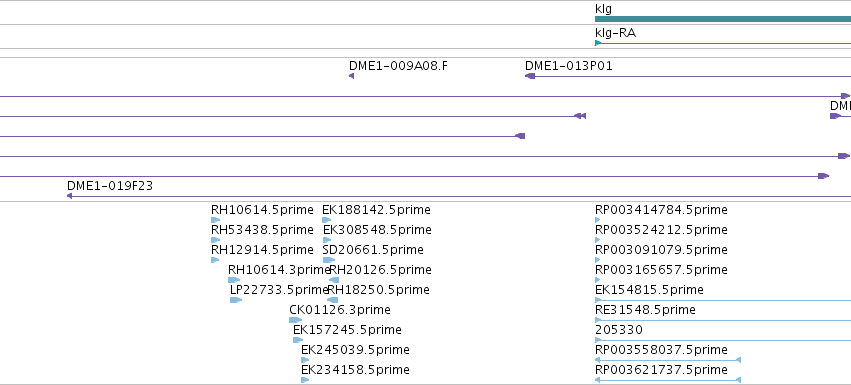Click the DME1-019F23 arrowhead
Viewport: 851px width, 385px height.
point(69,196)
